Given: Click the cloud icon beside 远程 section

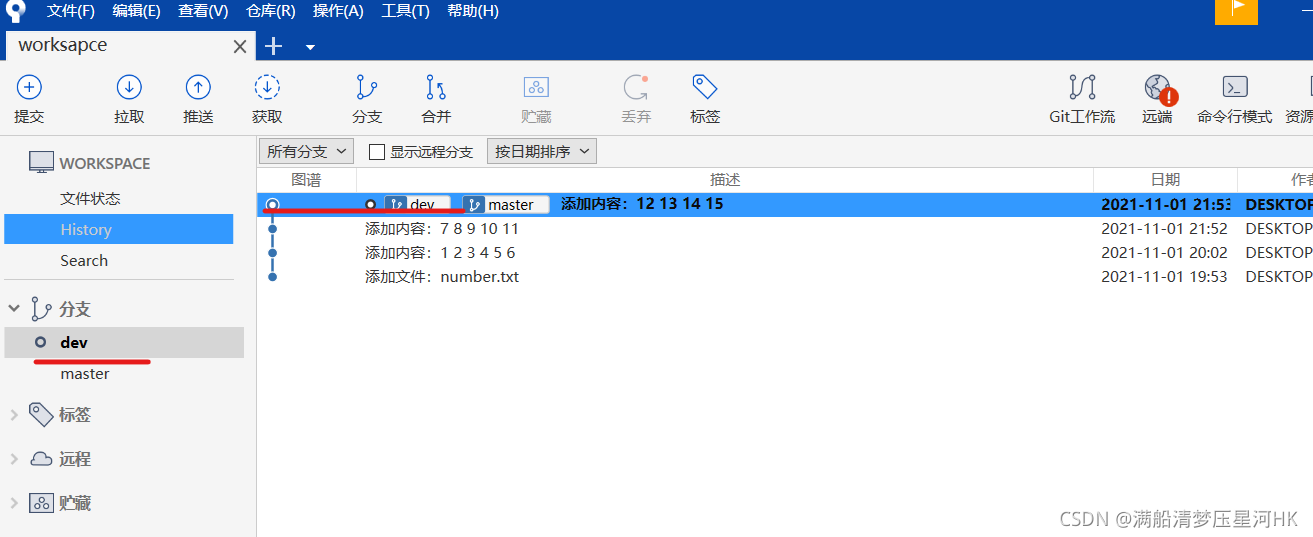Looking at the screenshot, I should coord(41,459).
